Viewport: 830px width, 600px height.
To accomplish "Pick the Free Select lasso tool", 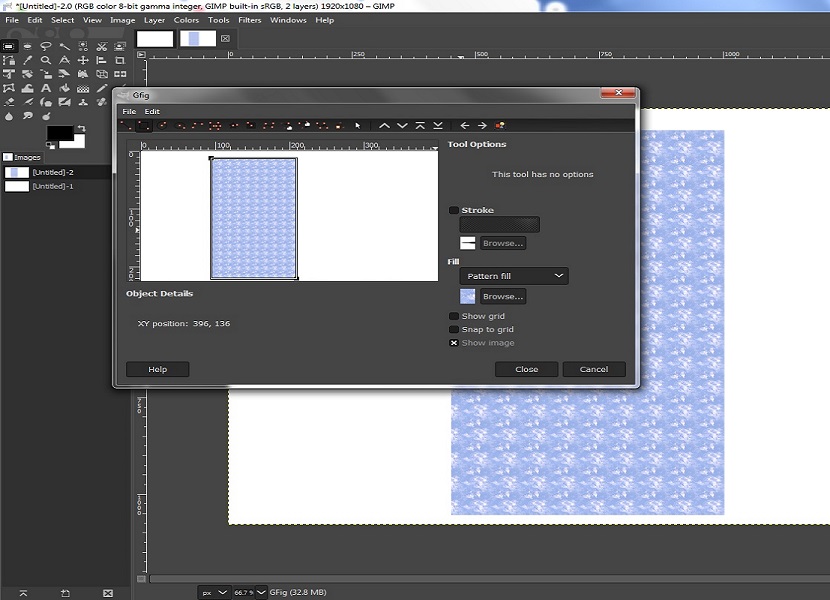I will [47, 46].
